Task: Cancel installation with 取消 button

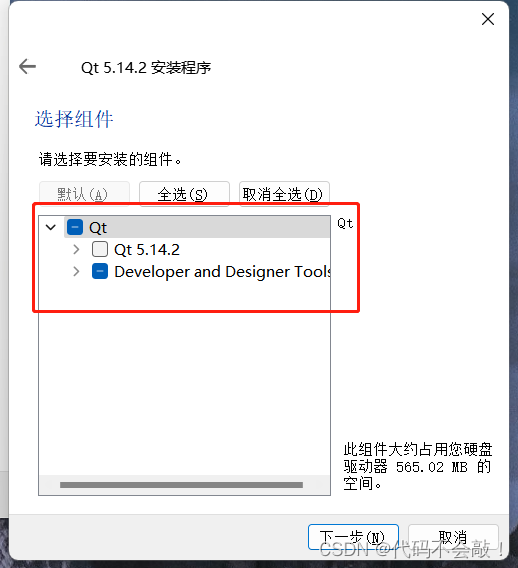Action: coord(453,537)
